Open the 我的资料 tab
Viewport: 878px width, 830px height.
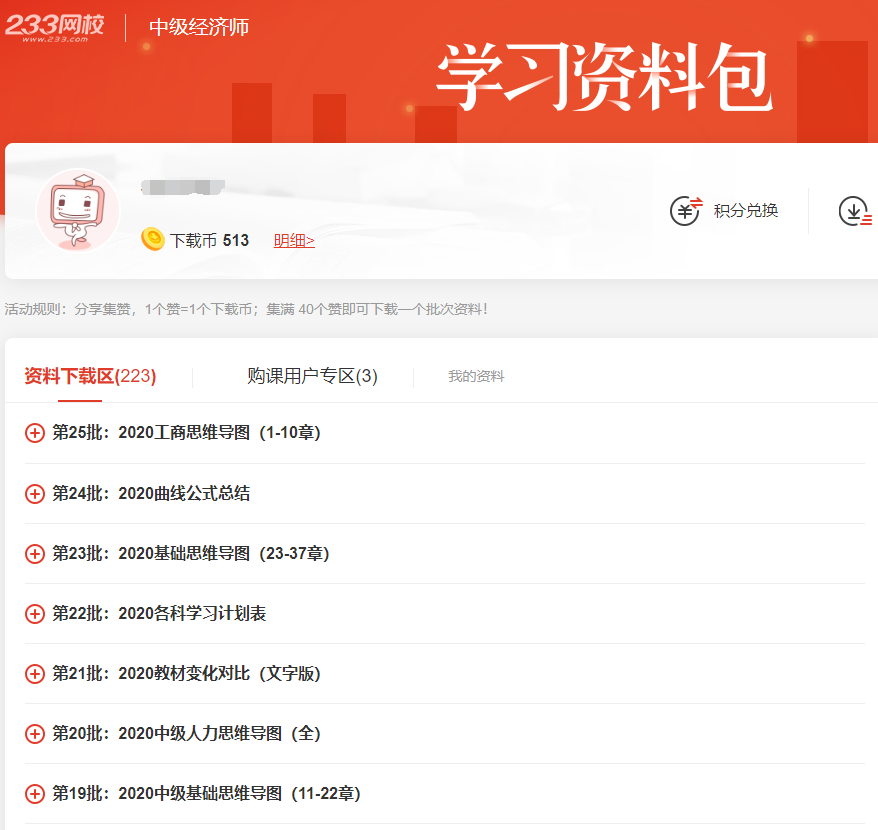click(476, 377)
